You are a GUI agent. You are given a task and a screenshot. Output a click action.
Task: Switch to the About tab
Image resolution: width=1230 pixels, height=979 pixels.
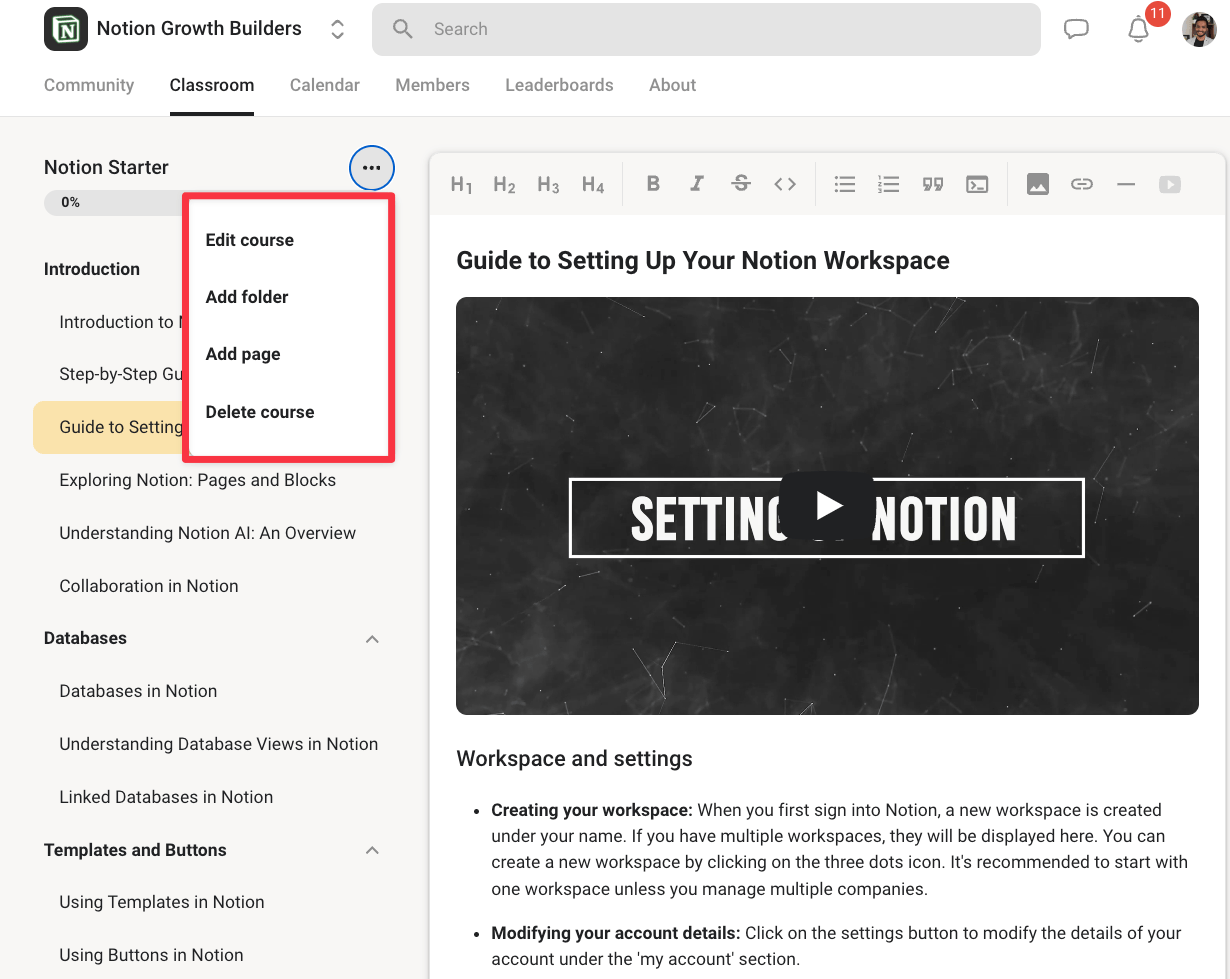tap(672, 85)
